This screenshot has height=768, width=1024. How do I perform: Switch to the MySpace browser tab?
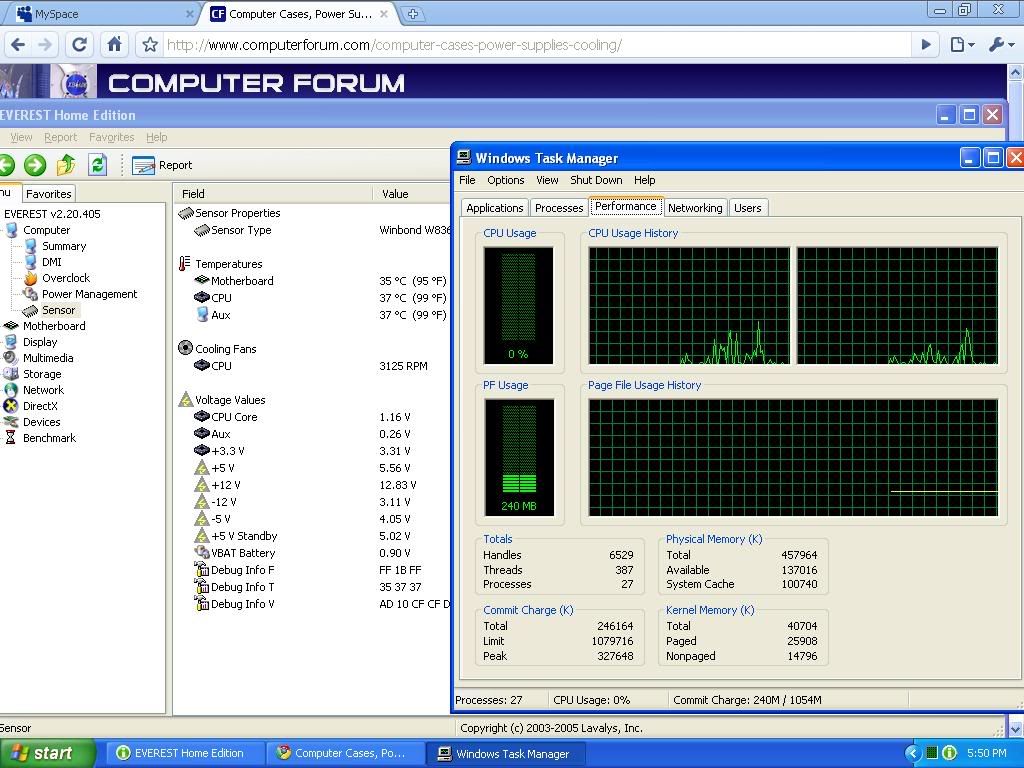[100, 14]
